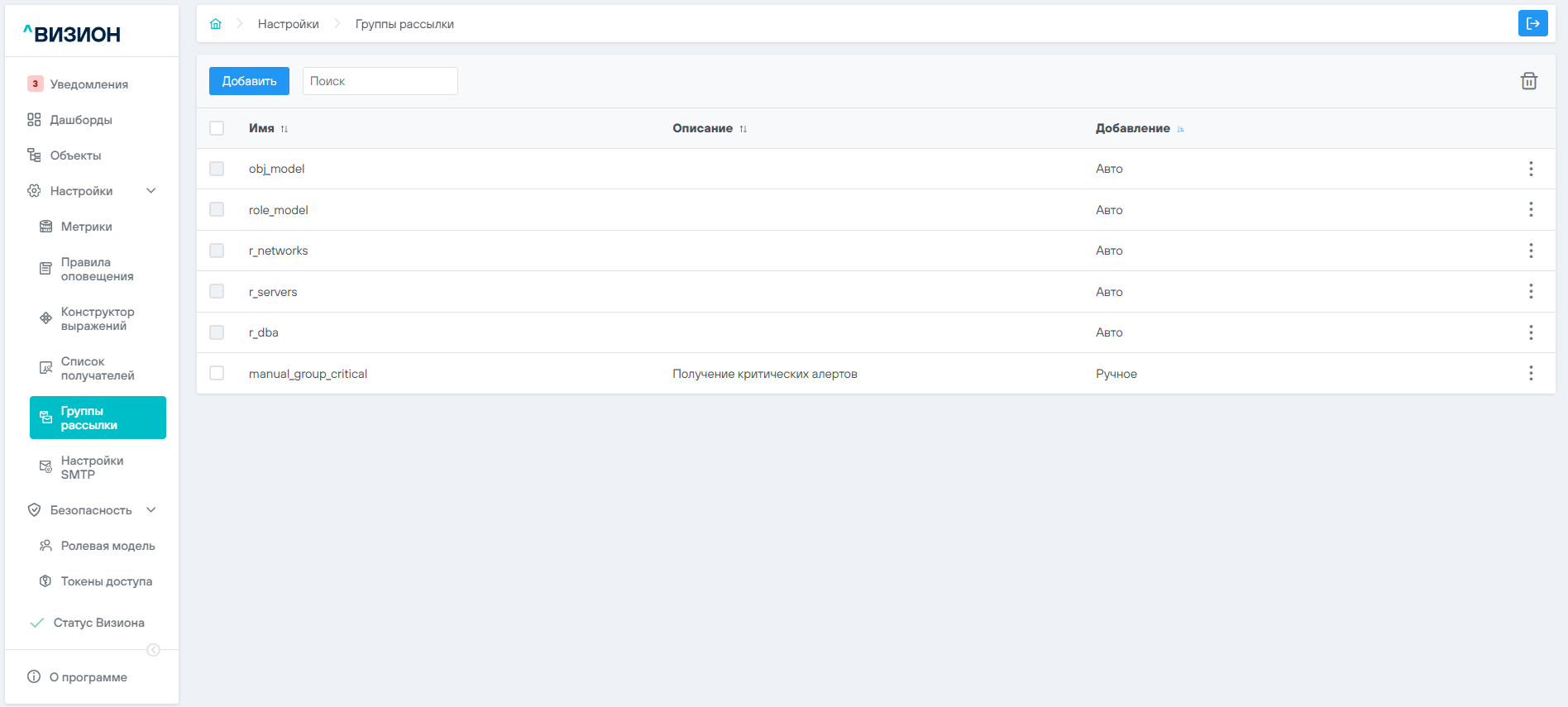Screen dimensions: 1568x707
Task: Collapse the Настройки sidebar section
Action: coord(151,191)
